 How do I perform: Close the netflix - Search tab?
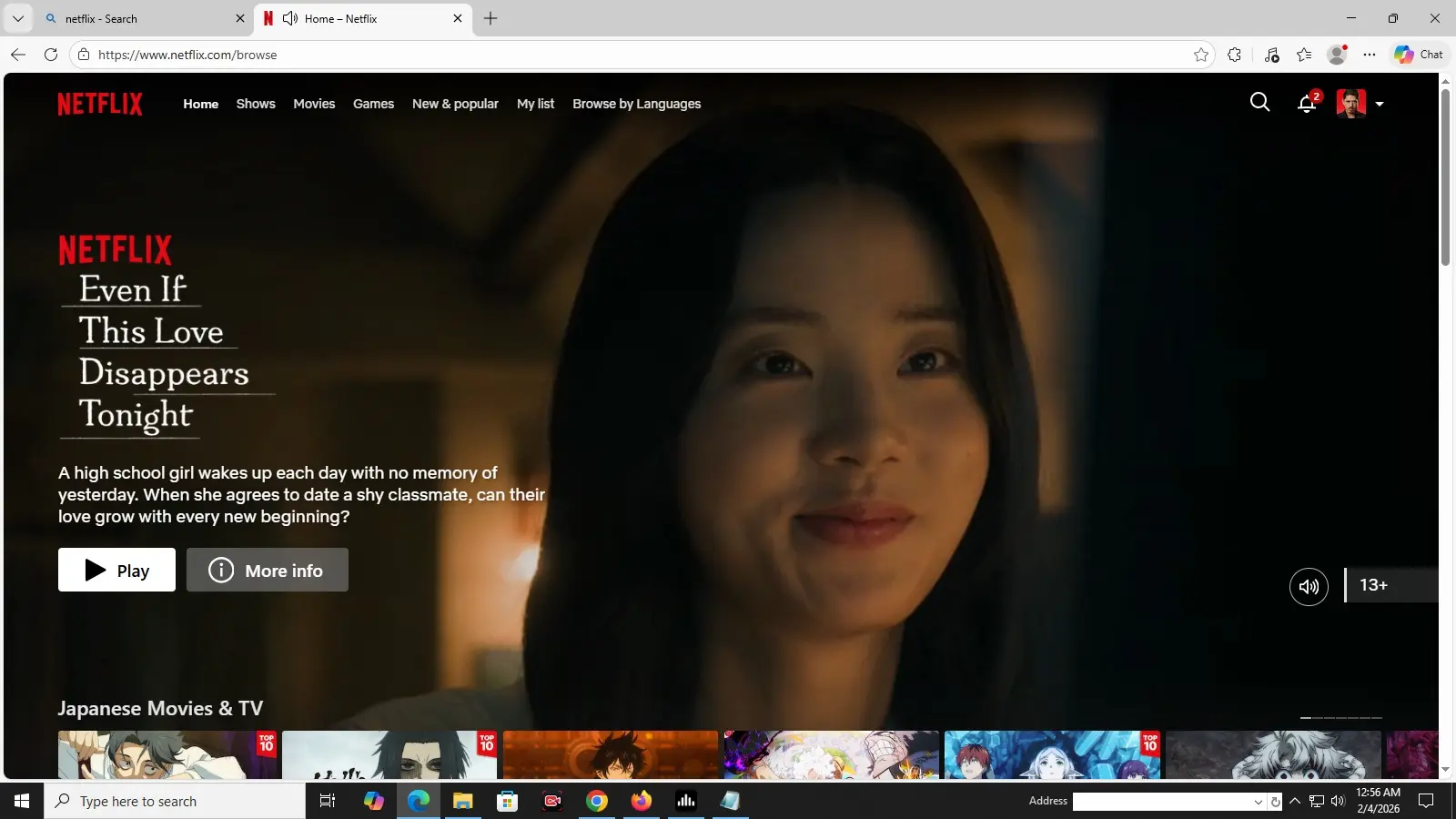tap(240, 18)
